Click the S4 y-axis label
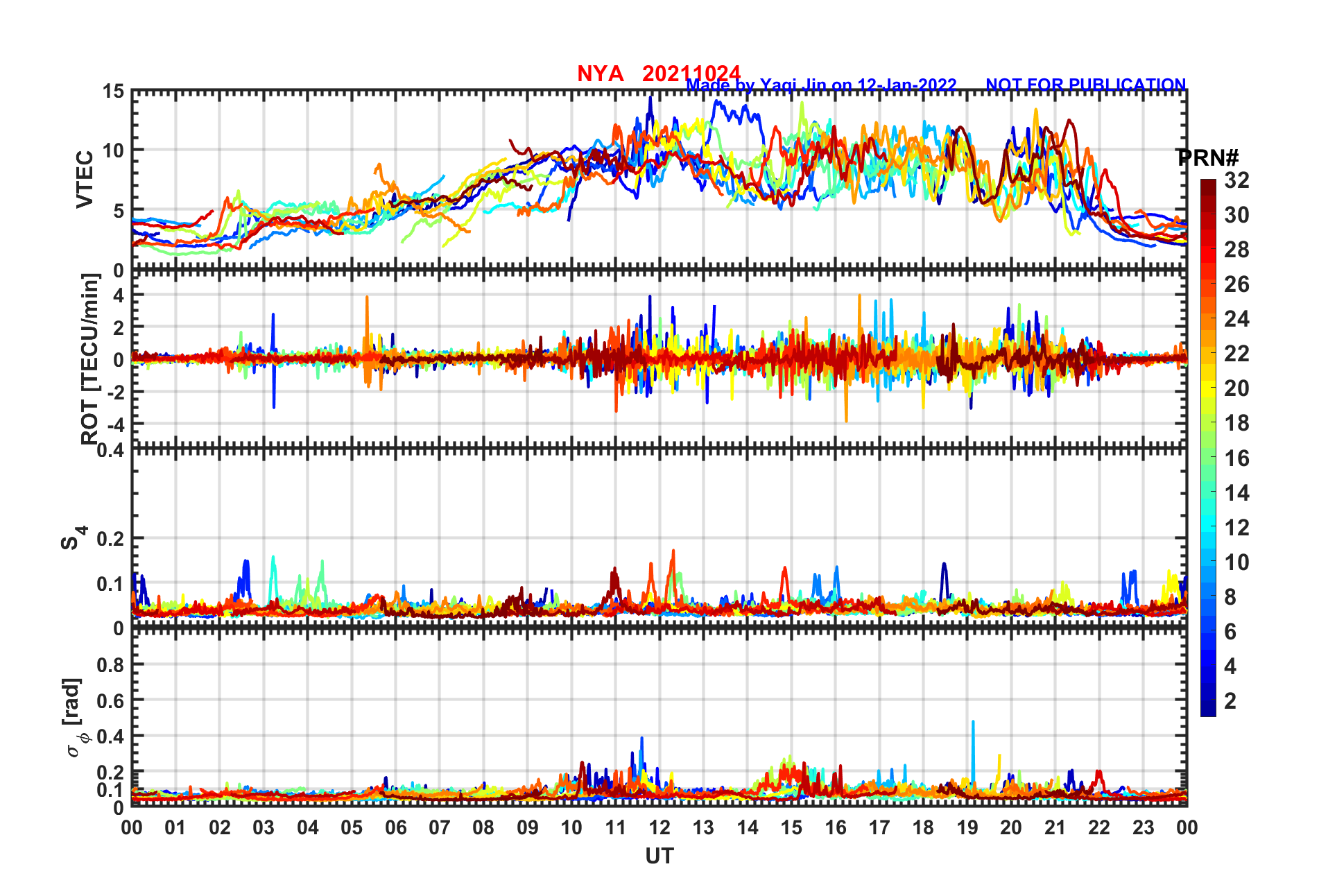The height and width of the screenshot is (896, 1319). (x=74, y=537)
